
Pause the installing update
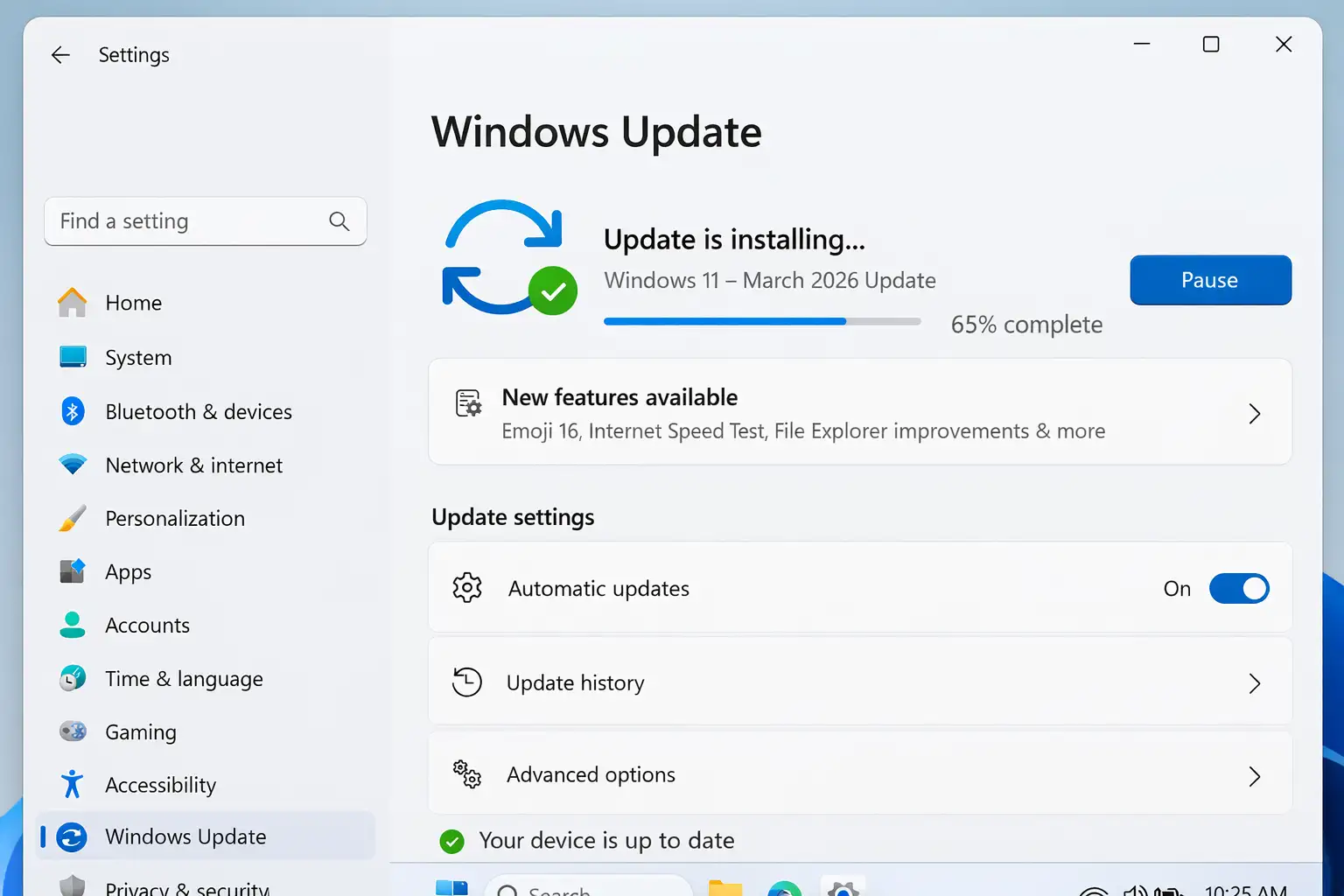tap(1209, 280)
